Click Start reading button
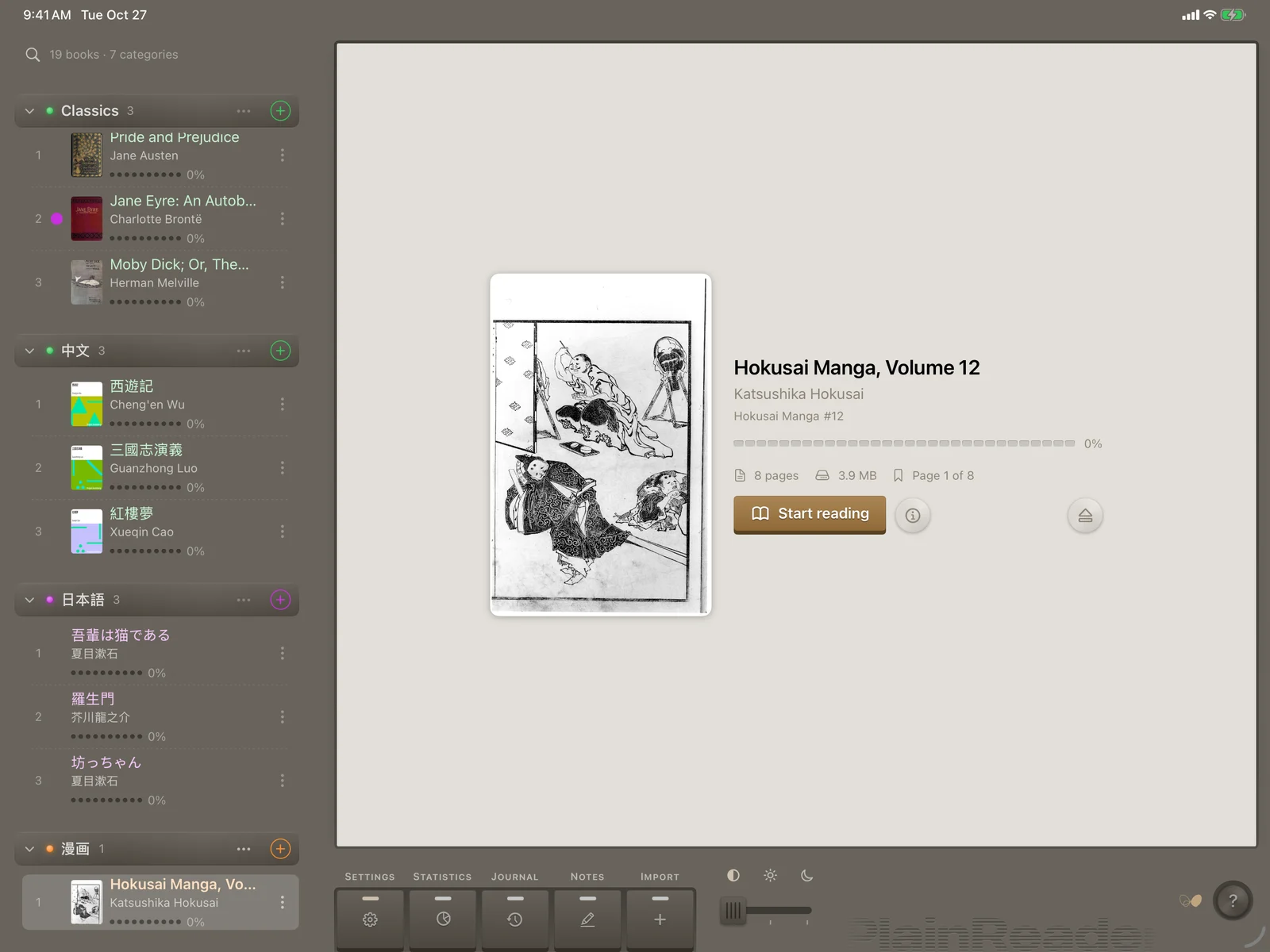This screenshot has height=952, width=1270. coord(810,515)
